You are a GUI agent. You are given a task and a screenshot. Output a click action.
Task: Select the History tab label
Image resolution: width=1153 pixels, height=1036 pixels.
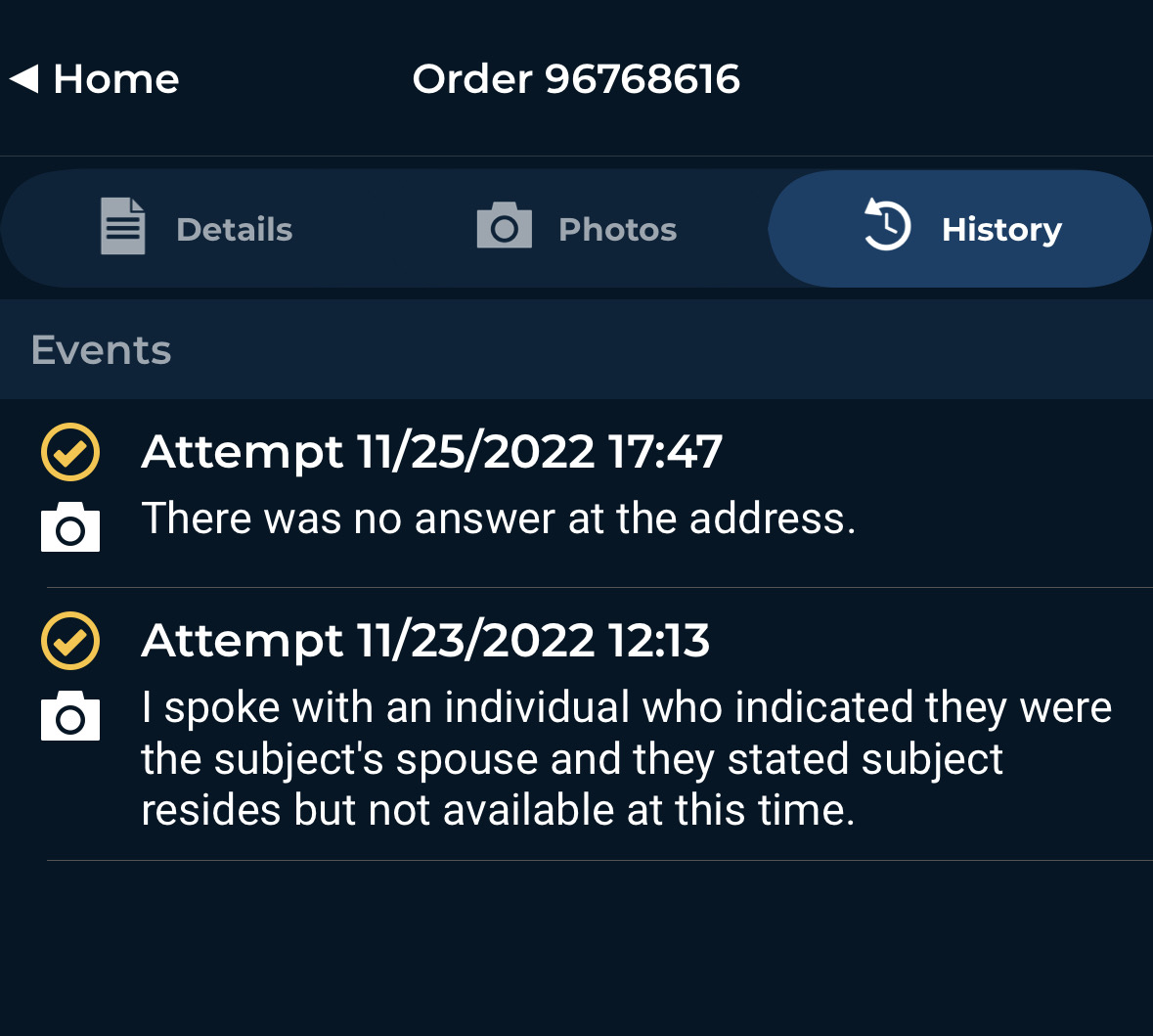(x=1000, y=229)
